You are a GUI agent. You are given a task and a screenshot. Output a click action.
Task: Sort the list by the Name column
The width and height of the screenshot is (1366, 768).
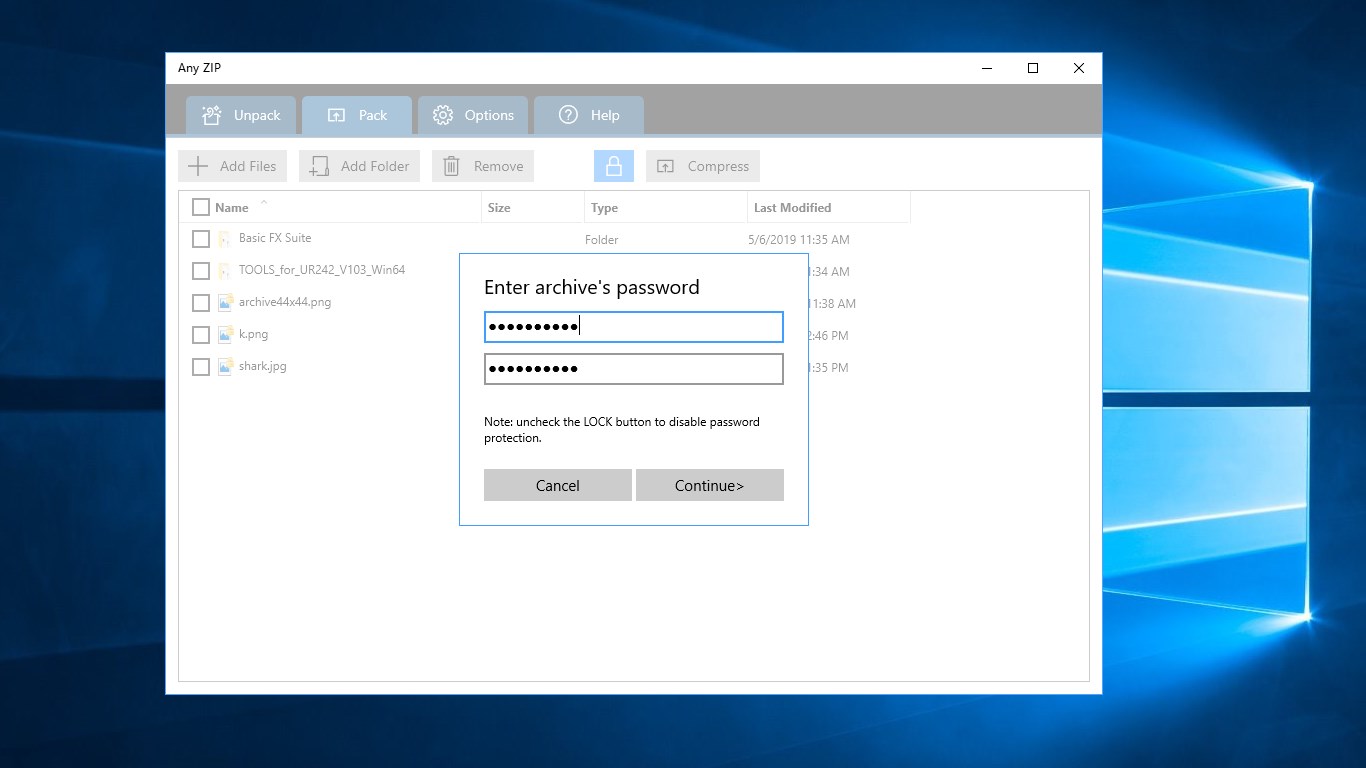click(232, 208)
